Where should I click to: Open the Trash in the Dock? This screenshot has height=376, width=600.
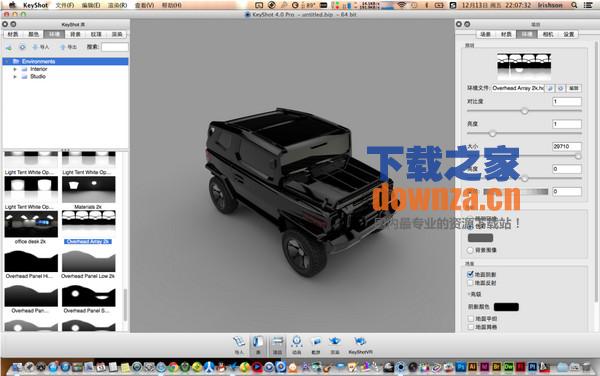coord(586,367)
